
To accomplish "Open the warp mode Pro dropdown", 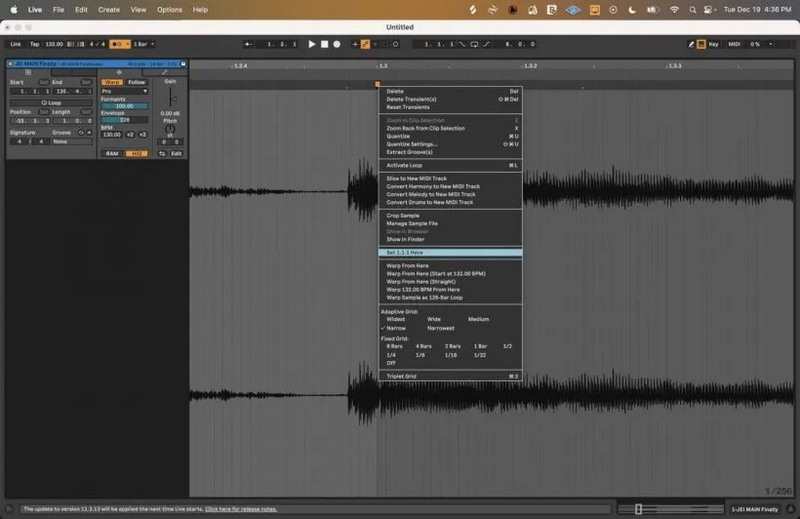I will coord(124,91).
